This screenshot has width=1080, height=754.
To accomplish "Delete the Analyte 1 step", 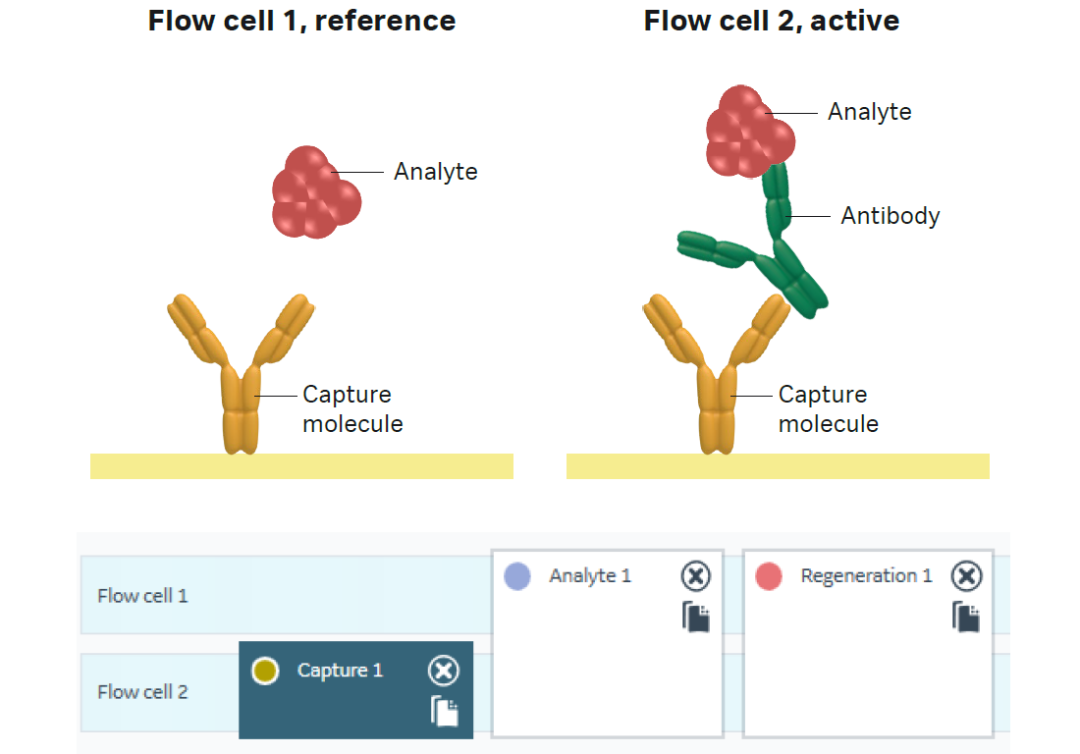I will coord(695,576).
